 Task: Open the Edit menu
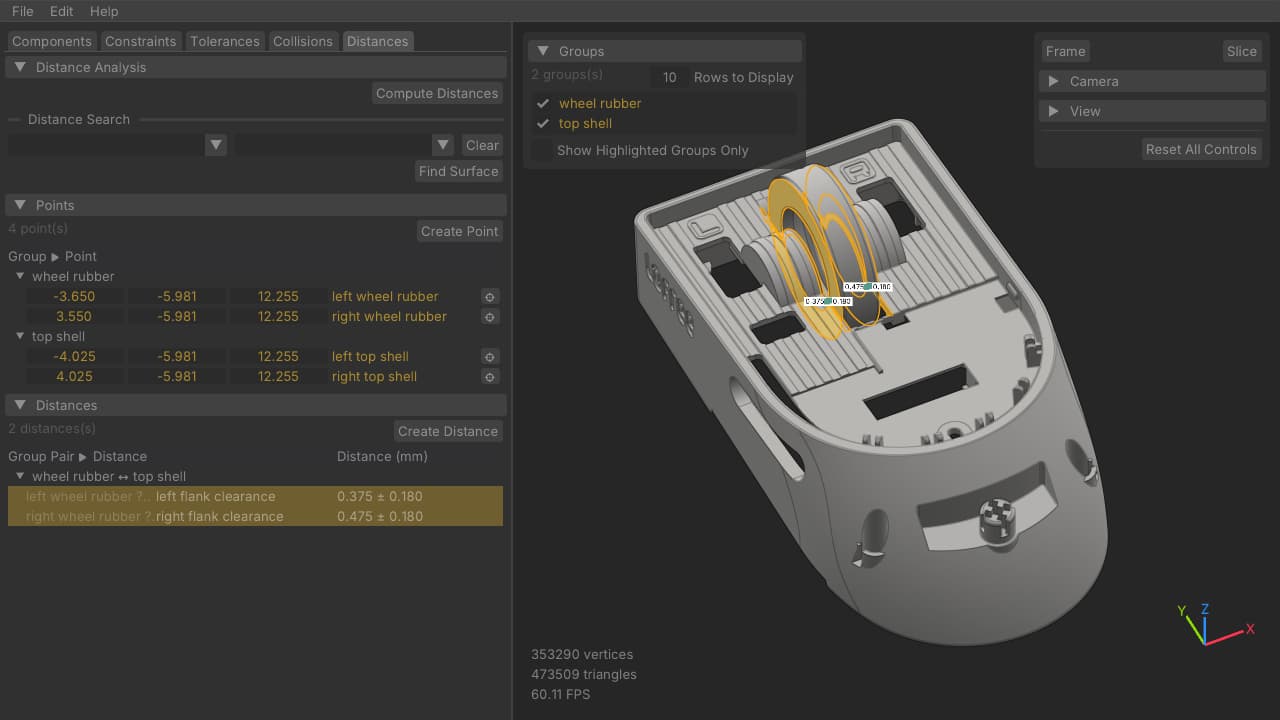coord(62,11)
